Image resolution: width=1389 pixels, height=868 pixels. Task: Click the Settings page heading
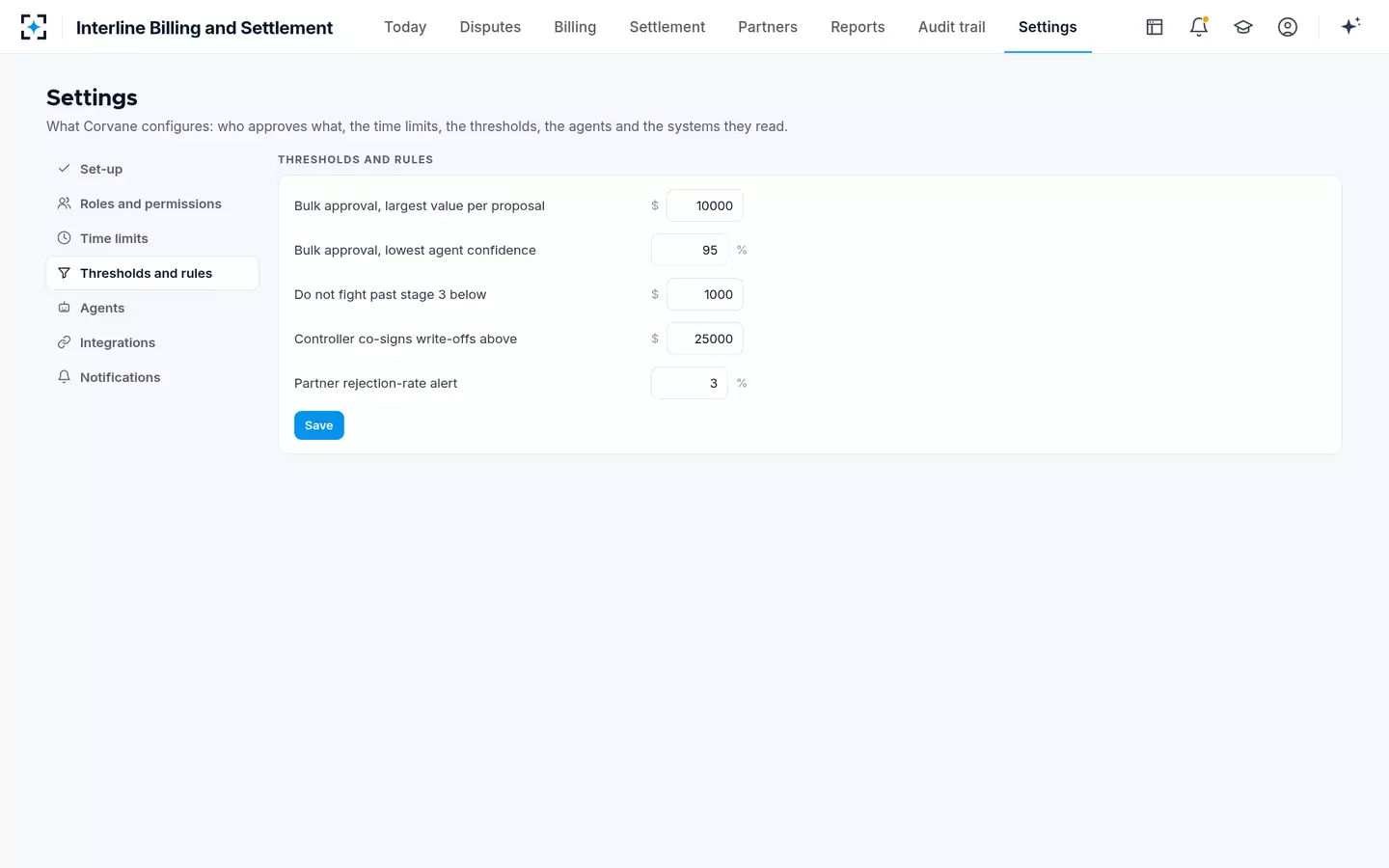point(92,97)
